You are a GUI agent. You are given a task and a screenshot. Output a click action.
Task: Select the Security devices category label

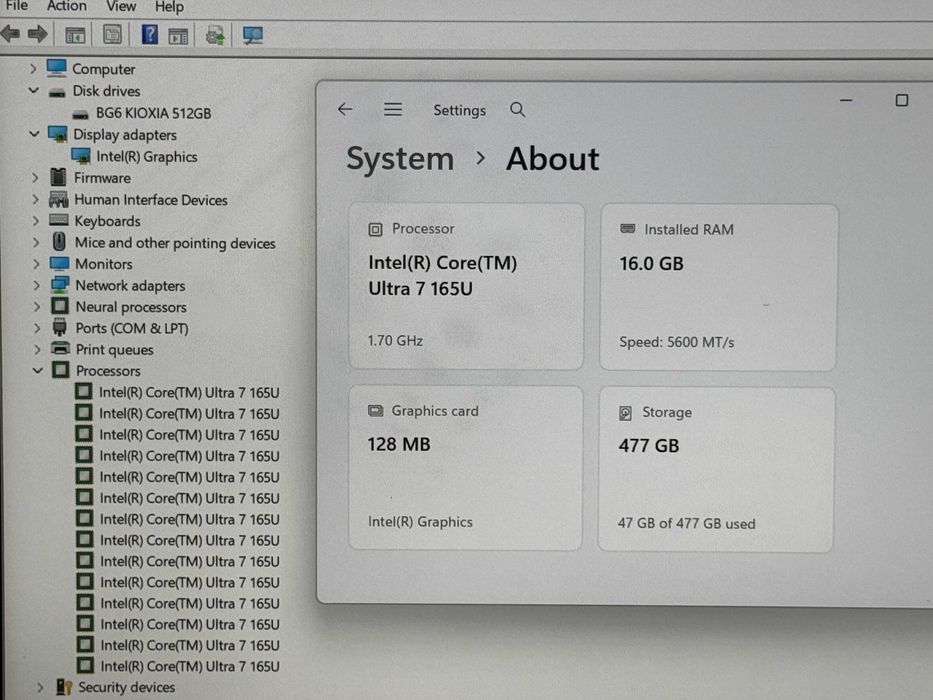tap(127, 688)
